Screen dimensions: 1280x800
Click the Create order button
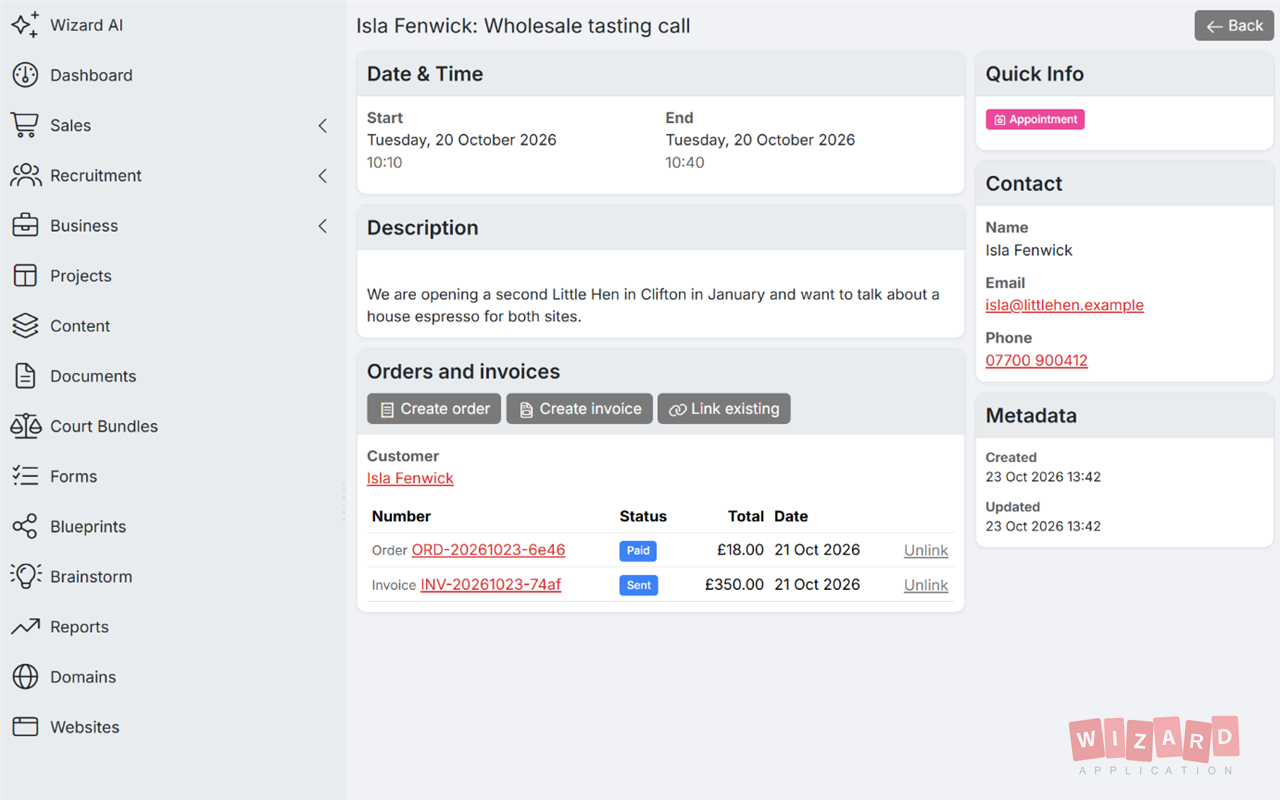pyautogui.click(x=434, y=409)
